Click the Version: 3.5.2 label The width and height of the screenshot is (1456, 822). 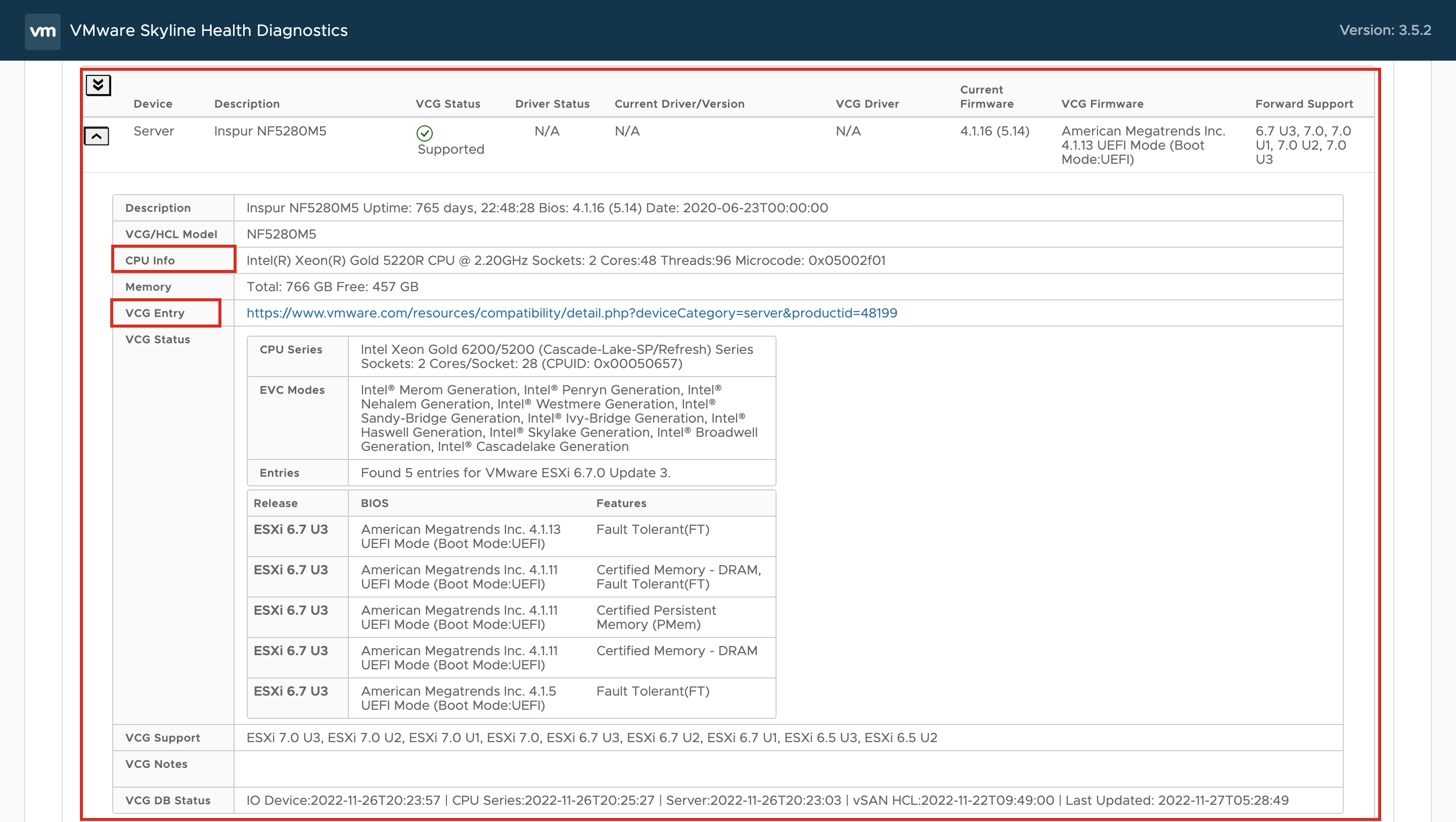point(1385,30)
